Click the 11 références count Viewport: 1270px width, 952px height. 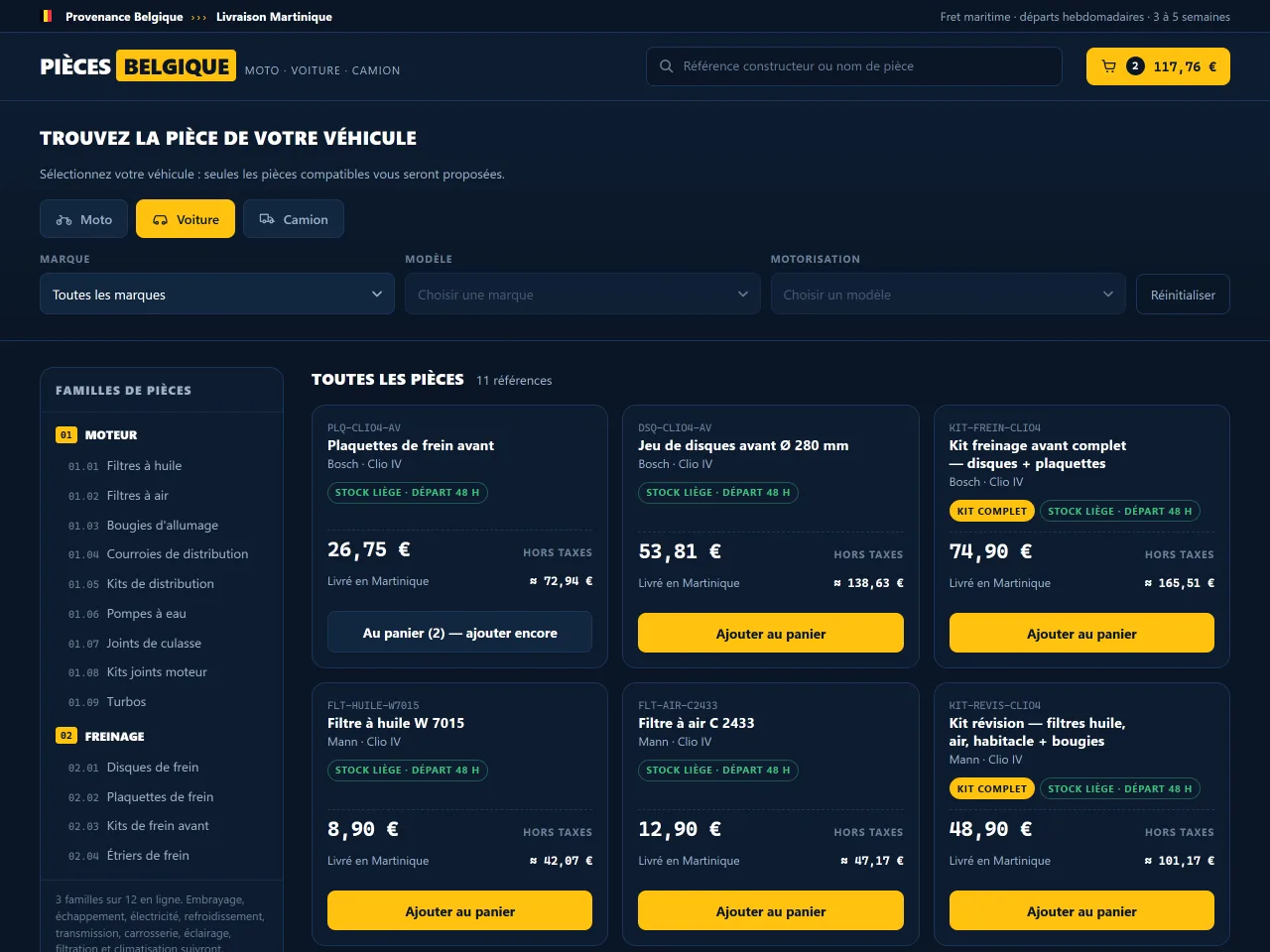click(514, 381)
